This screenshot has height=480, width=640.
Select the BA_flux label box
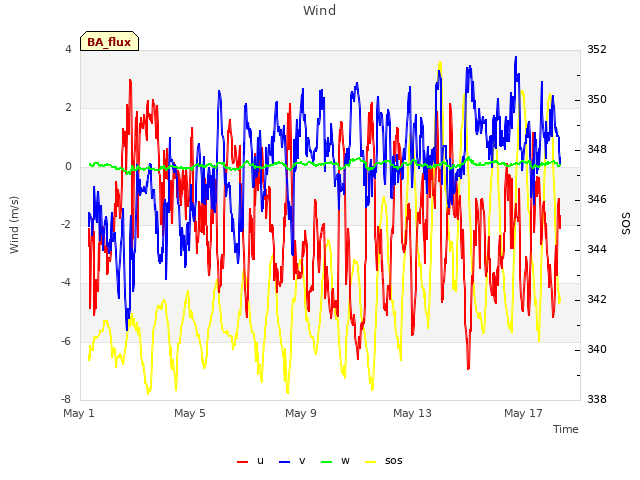(x=109, y=41)
